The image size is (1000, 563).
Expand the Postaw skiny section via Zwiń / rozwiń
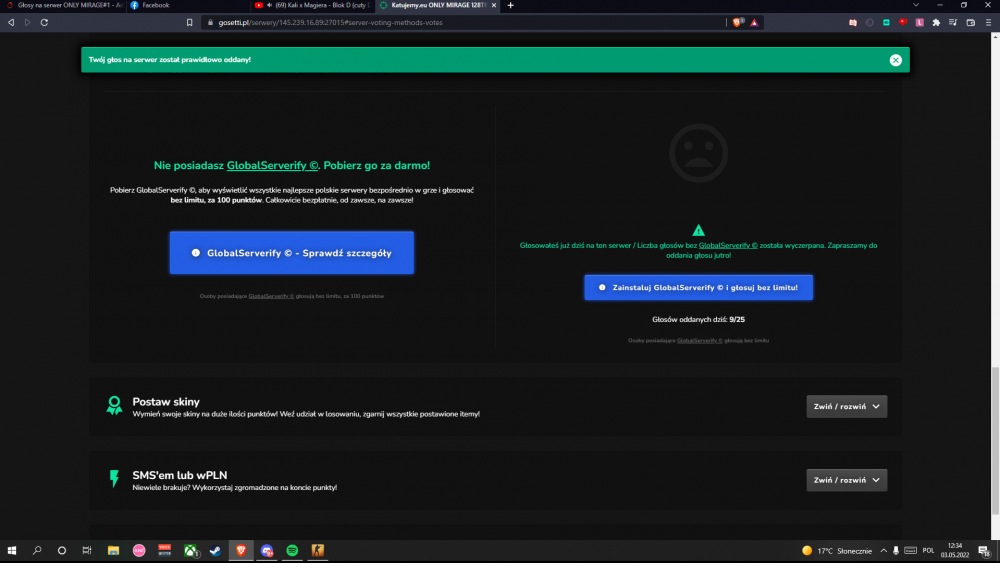[846, 407]
